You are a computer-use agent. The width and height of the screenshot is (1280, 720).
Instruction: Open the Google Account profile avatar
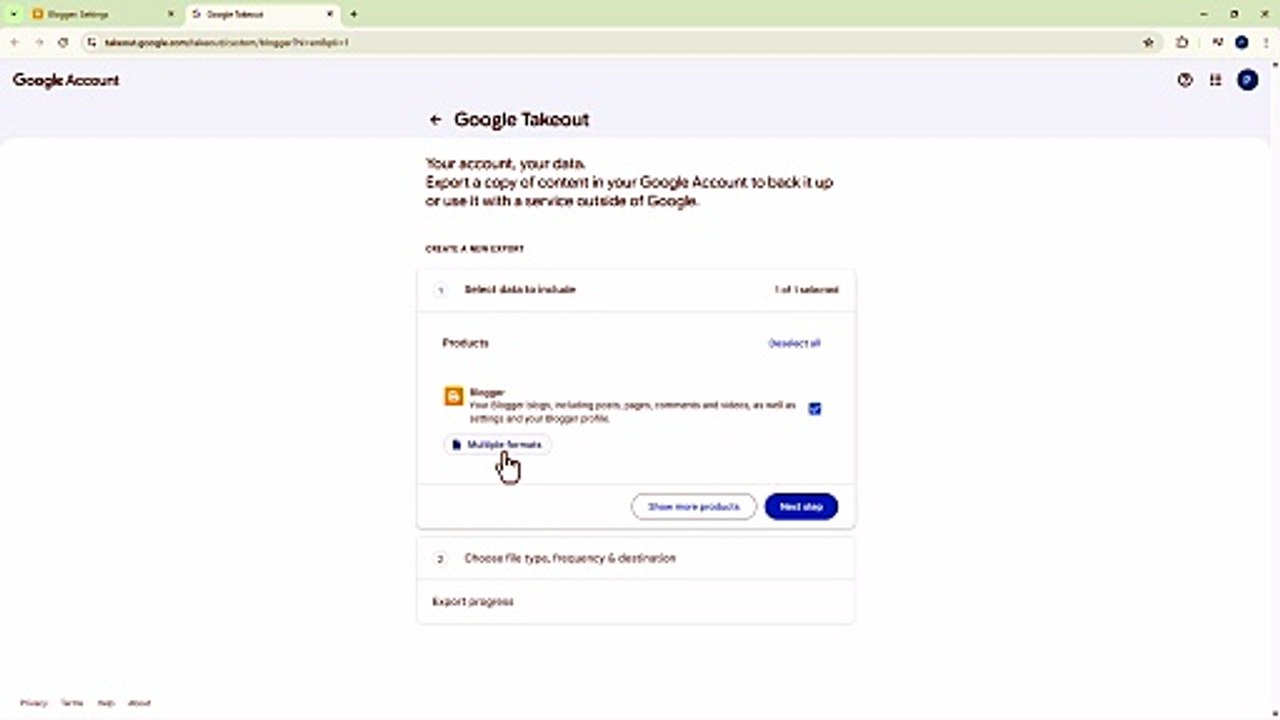pyautogui.click(x=1247, y=80)
